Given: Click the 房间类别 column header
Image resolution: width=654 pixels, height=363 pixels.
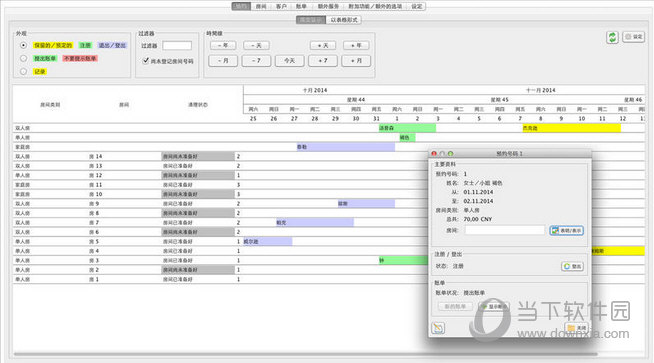Looking at the screenshot, I should 50,105.
